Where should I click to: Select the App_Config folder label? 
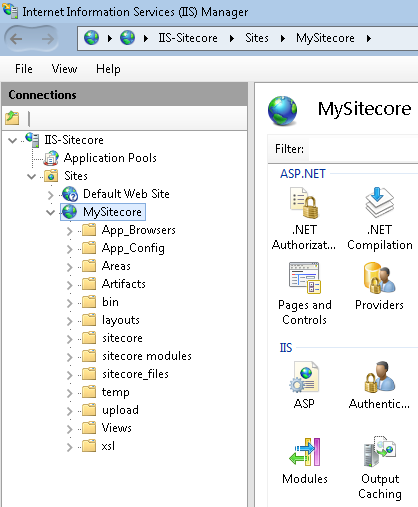(133, 248)
